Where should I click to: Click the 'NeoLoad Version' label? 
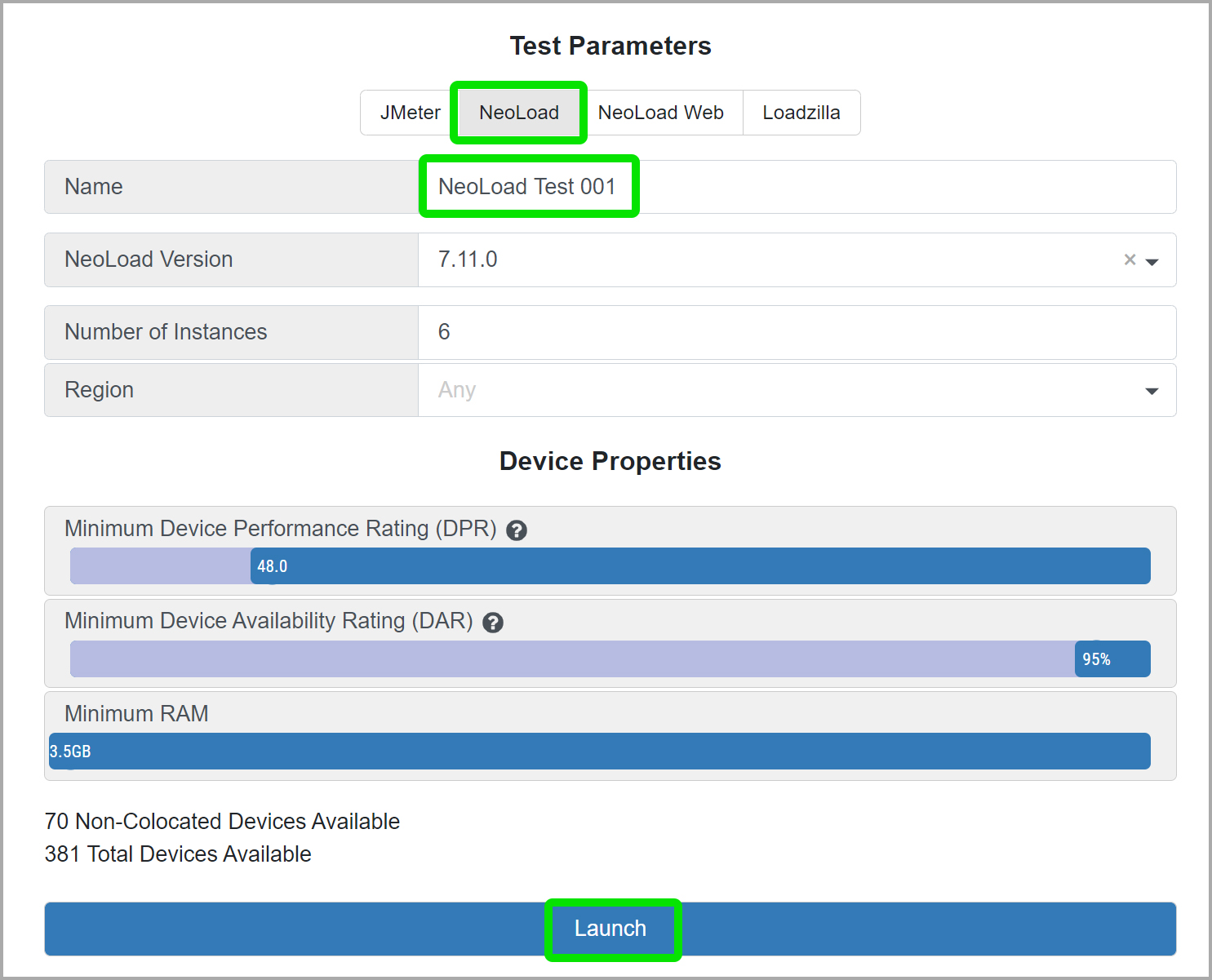coord(149,259)
